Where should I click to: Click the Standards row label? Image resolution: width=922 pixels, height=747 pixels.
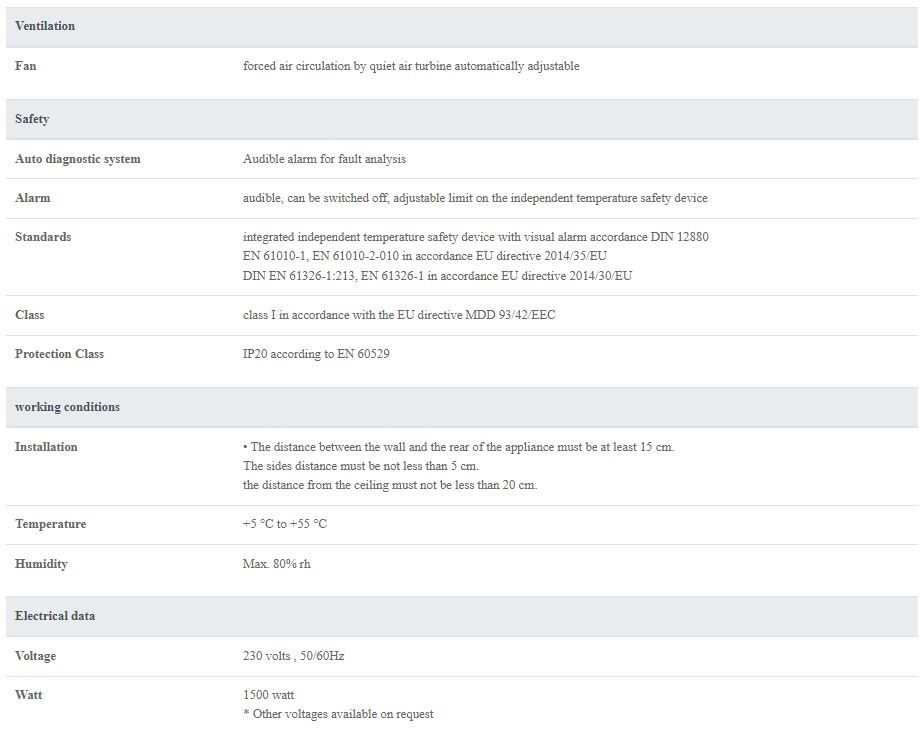click(x=43, y=237)
